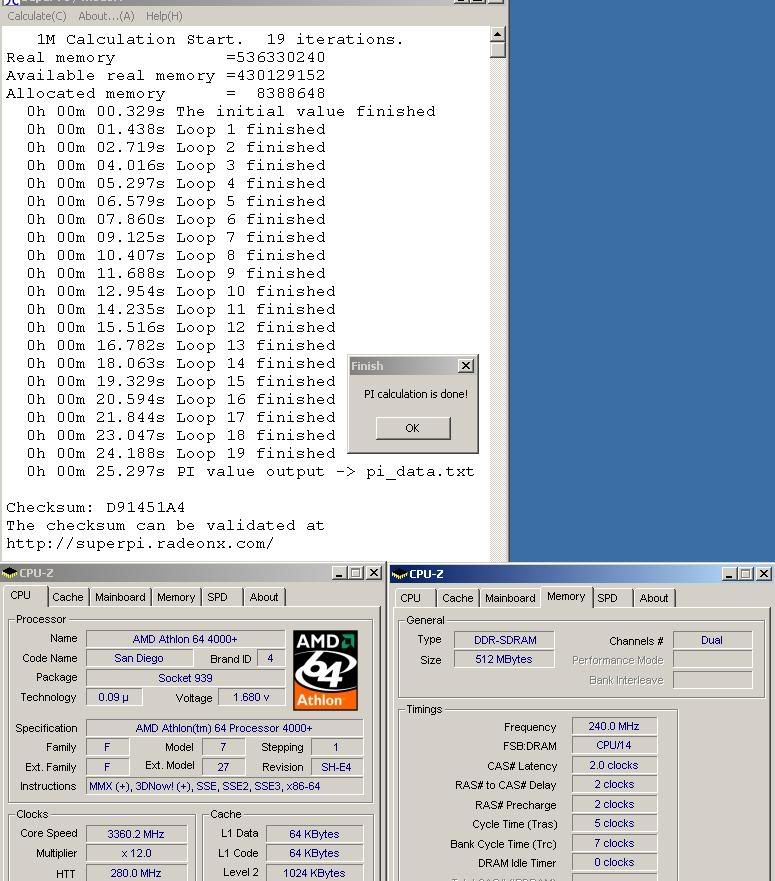
Task: Switch to Mainboard tab in left CPU-Z window
Action: [x=120, y=597]
